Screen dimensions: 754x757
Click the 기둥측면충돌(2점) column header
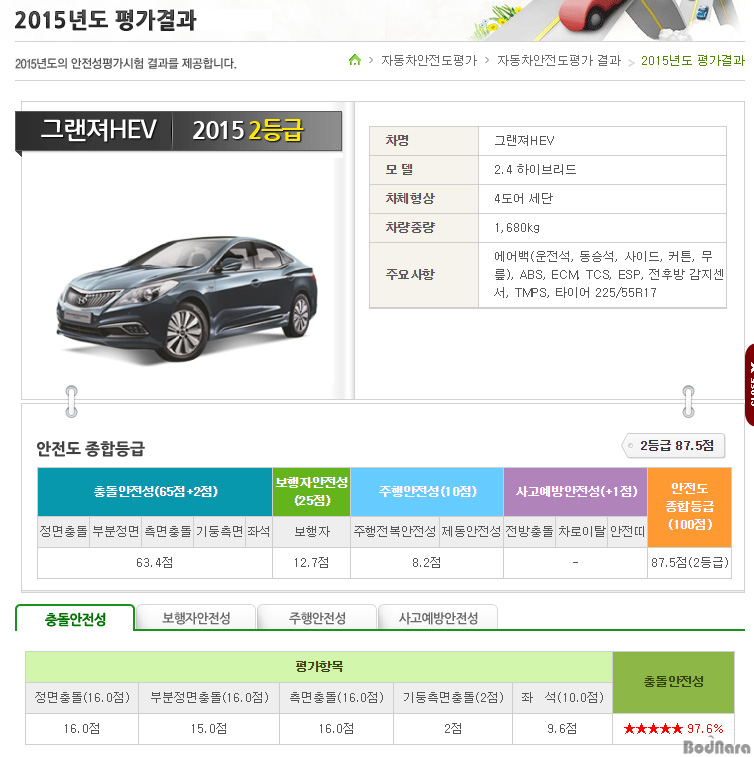[453, 697]
